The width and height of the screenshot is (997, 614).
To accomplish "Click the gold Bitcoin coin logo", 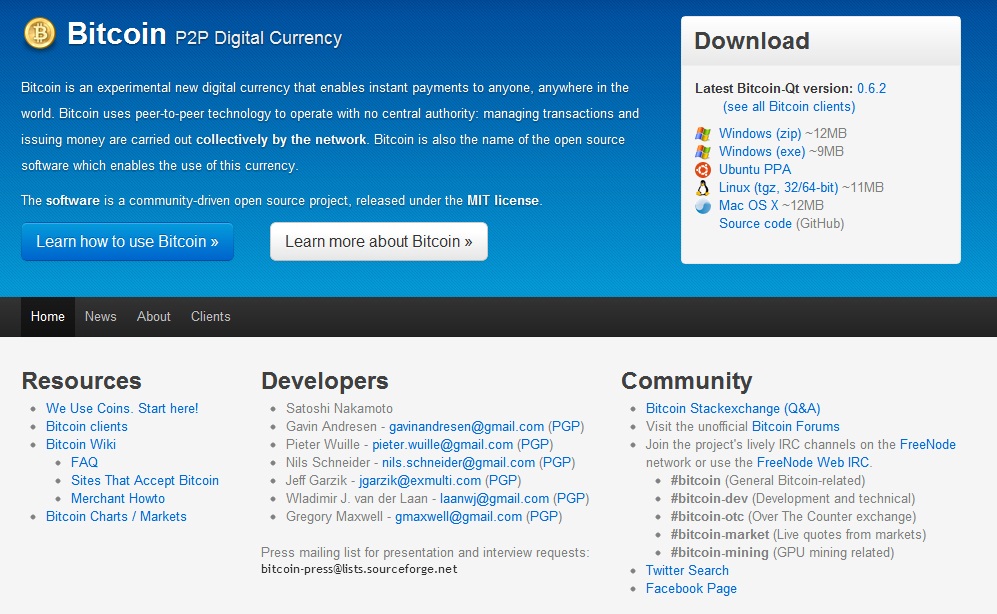I will click(x=39, y=33).
